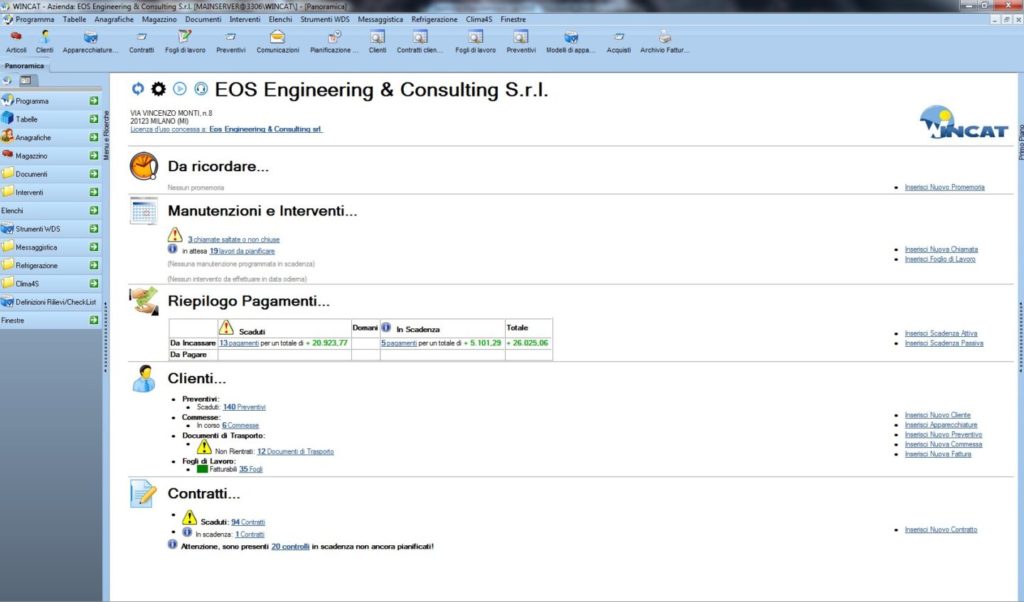This screenshot has height=602, width=1024.
Task: Open the 19 lavori da pianificare link
Action: coord(242,251)
